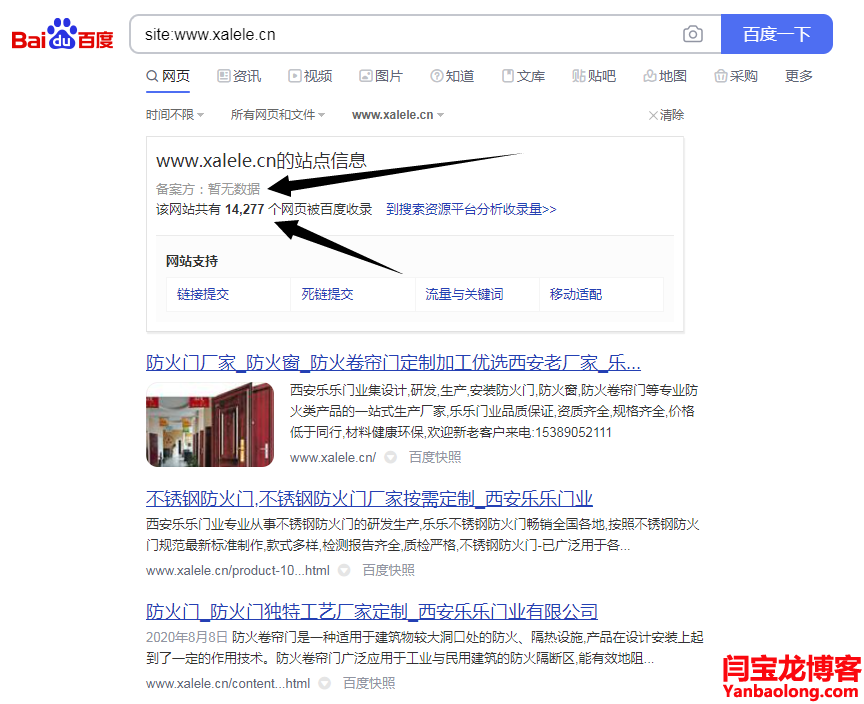
Task: Click the 到搜索资源平台分析收录量 link
Action: pos(471,209)
